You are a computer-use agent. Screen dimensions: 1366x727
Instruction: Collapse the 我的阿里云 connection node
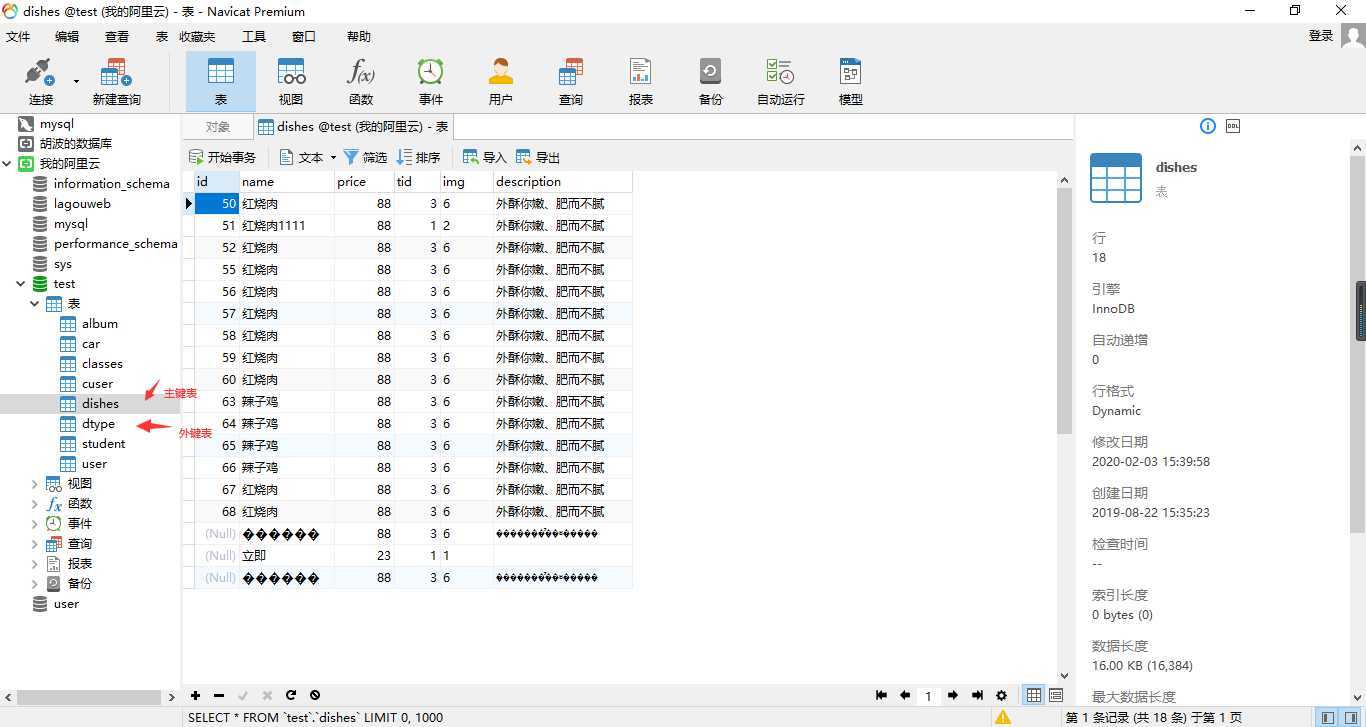coord(8,164)
